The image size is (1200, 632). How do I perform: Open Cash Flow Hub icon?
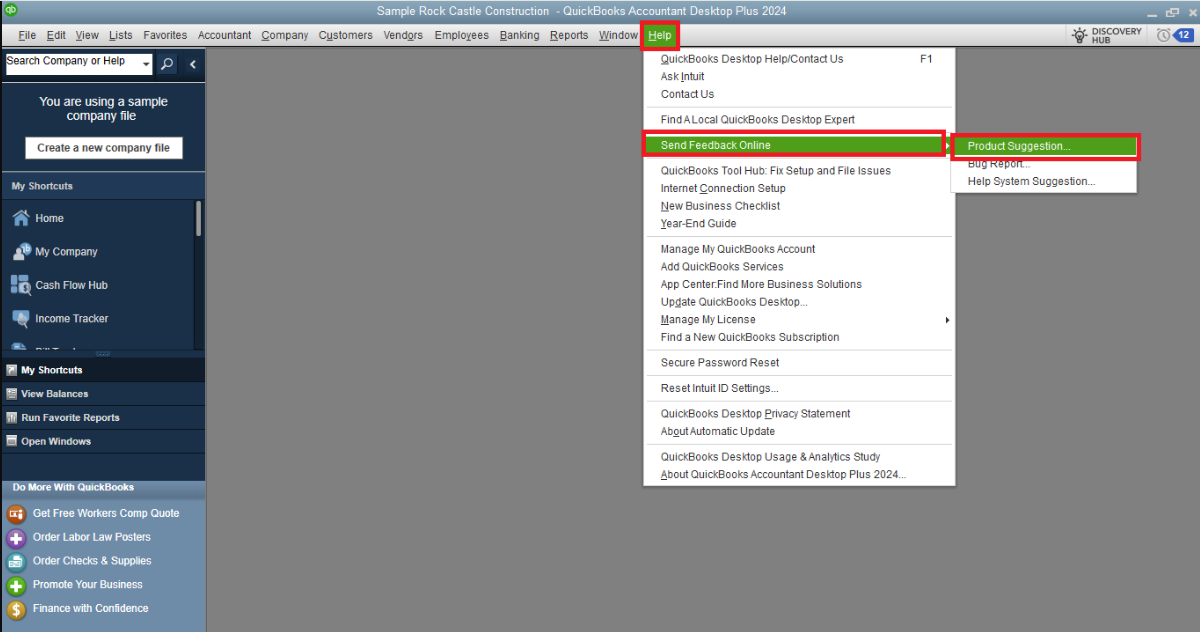(x=20, y=285)
